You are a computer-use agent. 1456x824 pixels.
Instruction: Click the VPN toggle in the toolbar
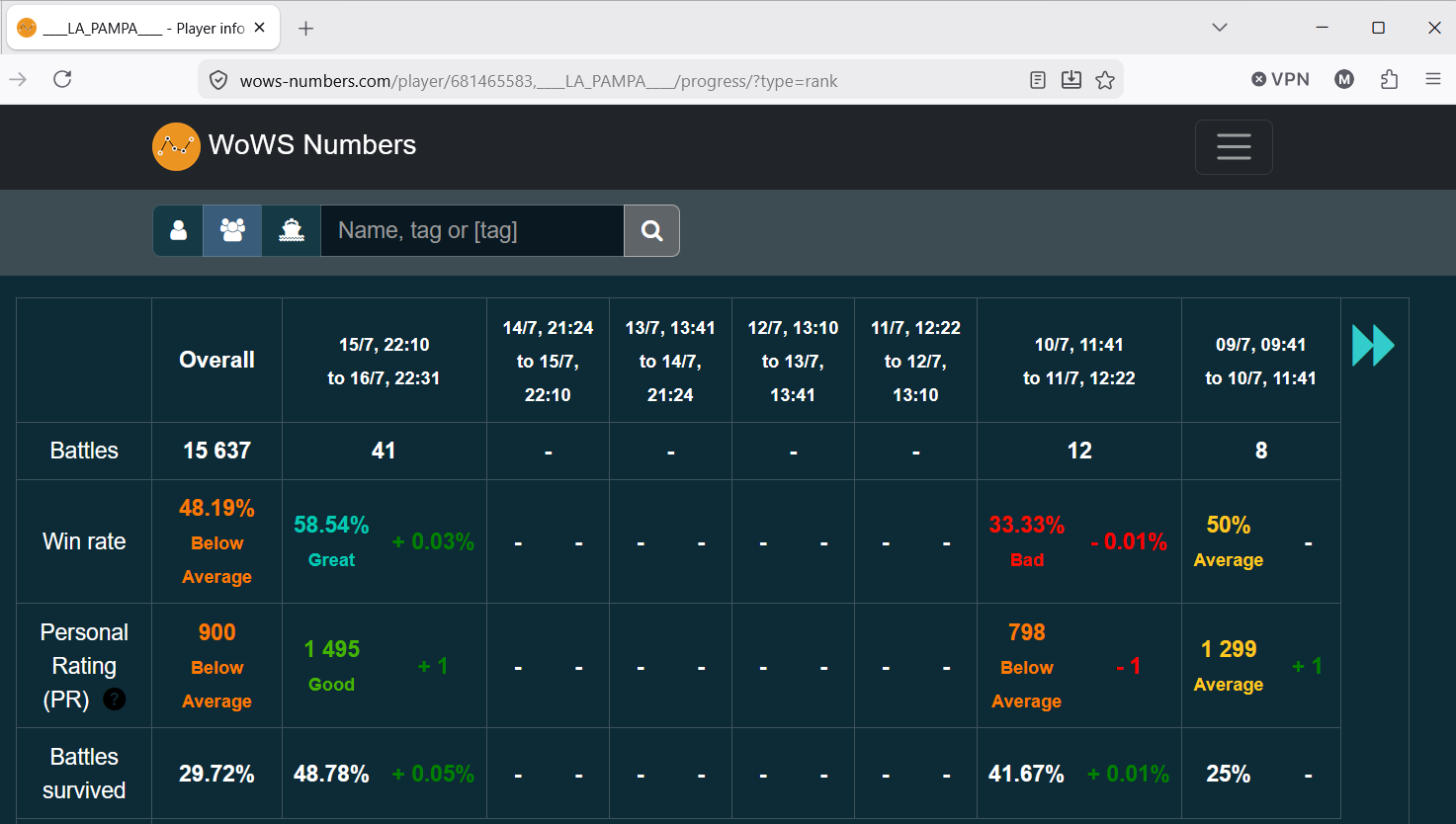click(1280, 79)
